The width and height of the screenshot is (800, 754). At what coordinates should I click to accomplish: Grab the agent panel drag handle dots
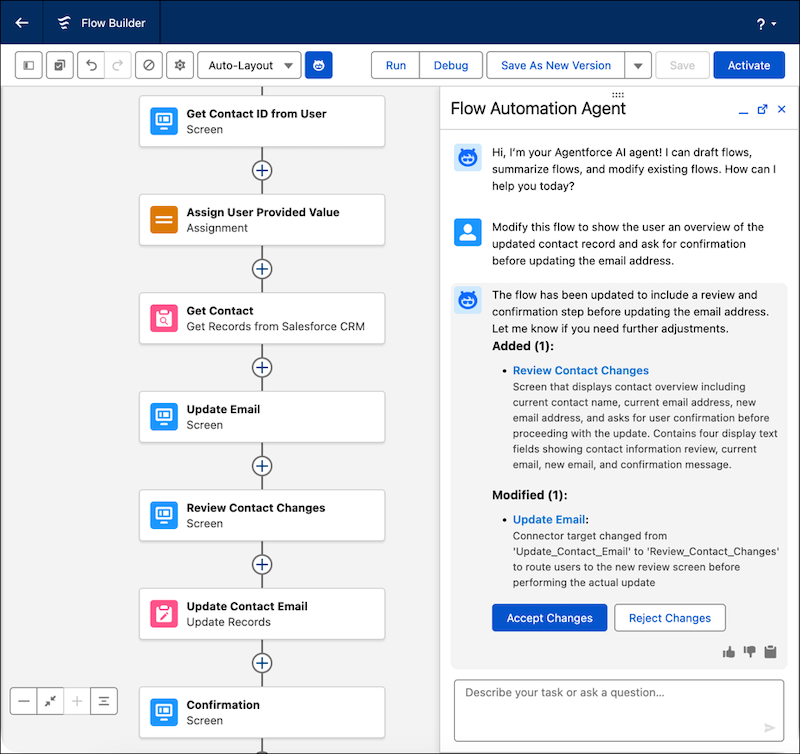[618, 95]
